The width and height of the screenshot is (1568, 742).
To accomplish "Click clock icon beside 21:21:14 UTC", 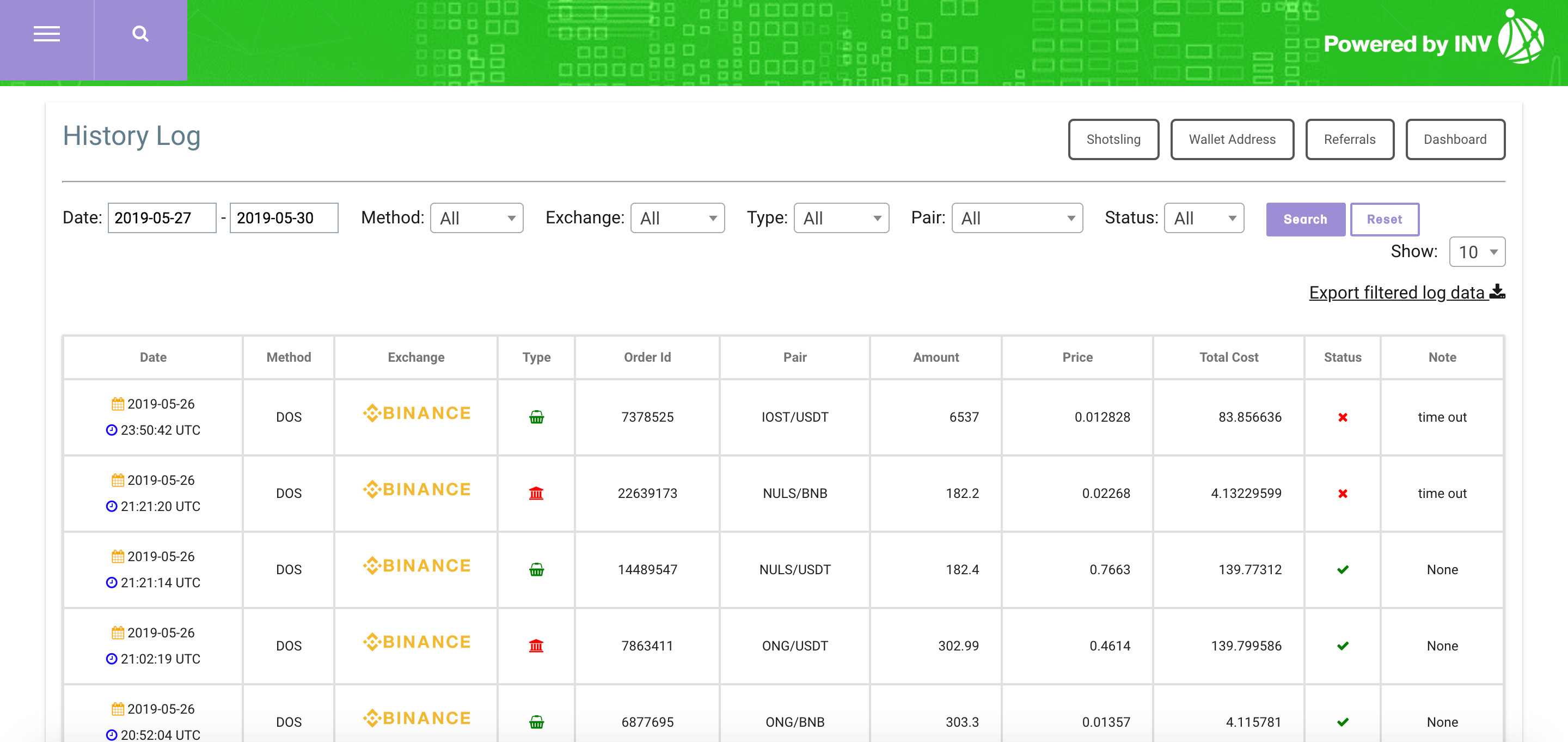I will pyautogui.click(x=112, y=582).
